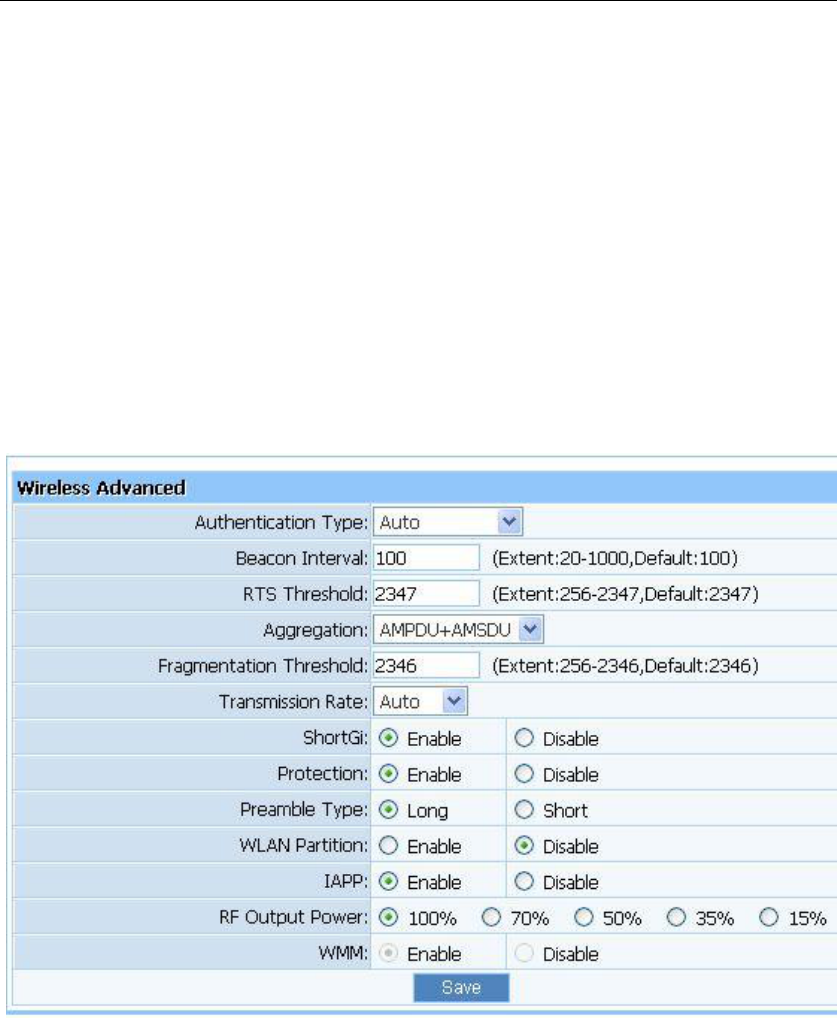Click the Fragmentation Threshold input field
Image resolution: width=837 pixels, height=1018 pixels.
click(x=426, y=665)
